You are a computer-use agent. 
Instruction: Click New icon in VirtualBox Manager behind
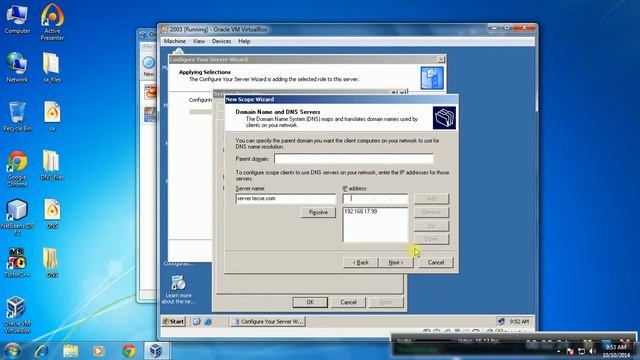click(149, 67)
